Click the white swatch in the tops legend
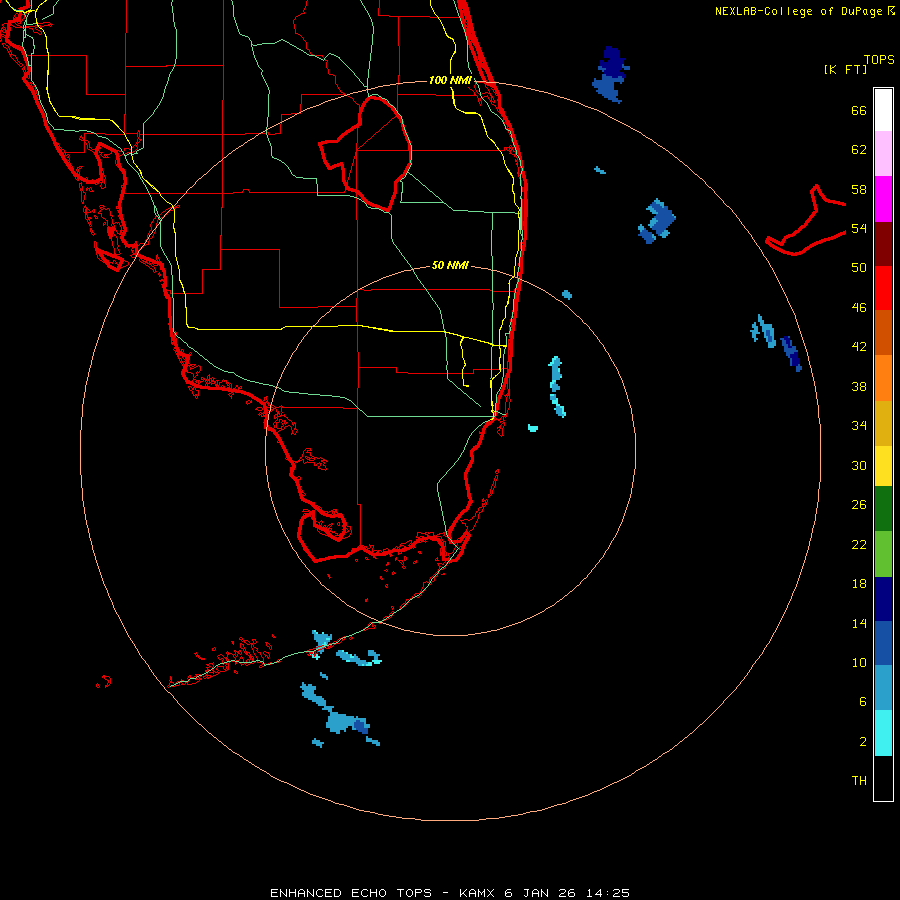This screenshot has width=900, height=900. (883, 110)
